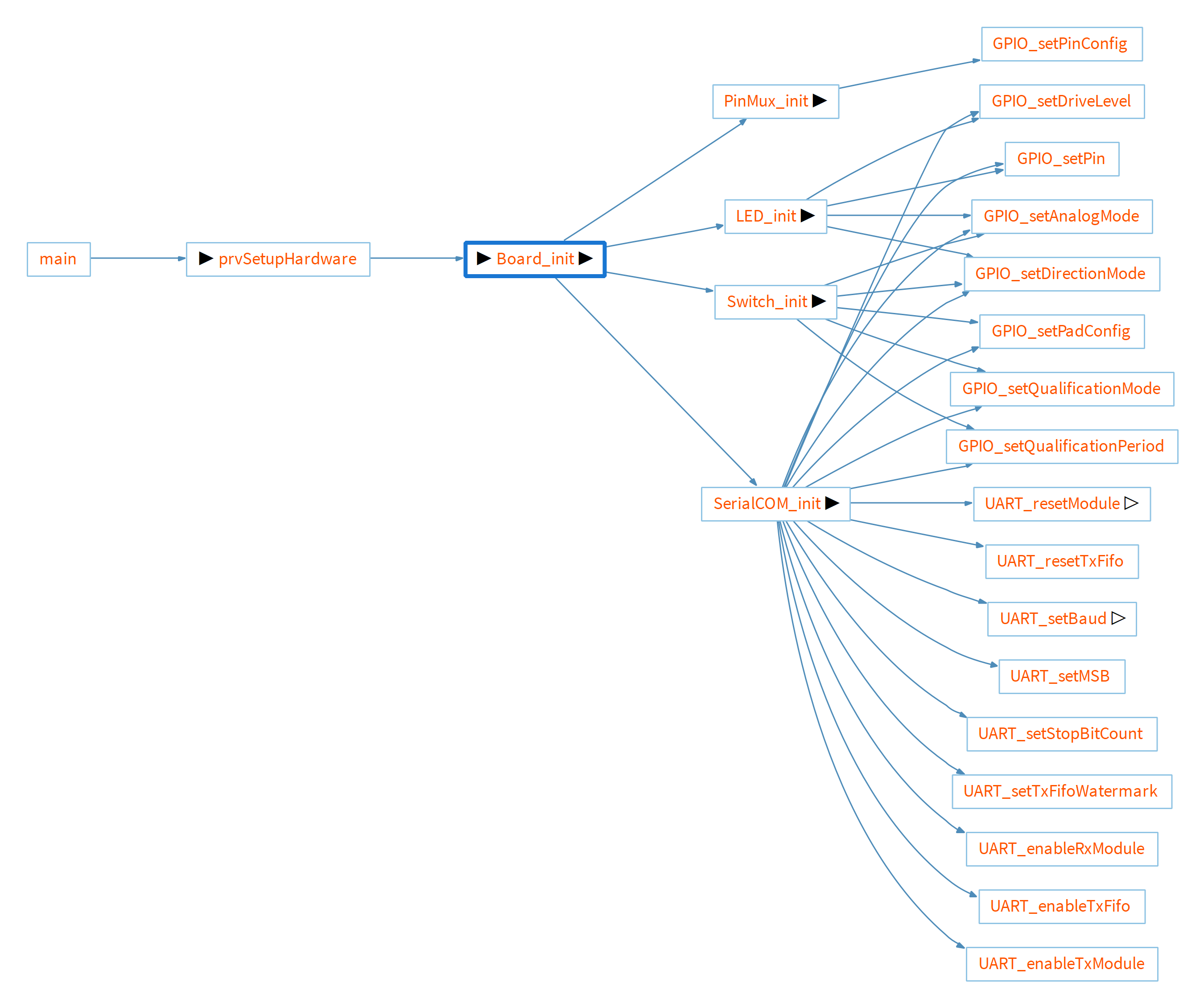Click the triangle left of Board_init
1204x1007 pixels.
[484, 259]
